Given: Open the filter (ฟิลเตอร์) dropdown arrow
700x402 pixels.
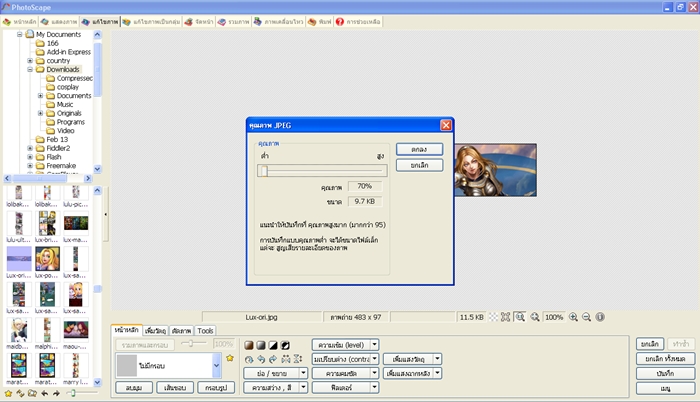Looking at the screenshot, I should (x=375, y=387).
